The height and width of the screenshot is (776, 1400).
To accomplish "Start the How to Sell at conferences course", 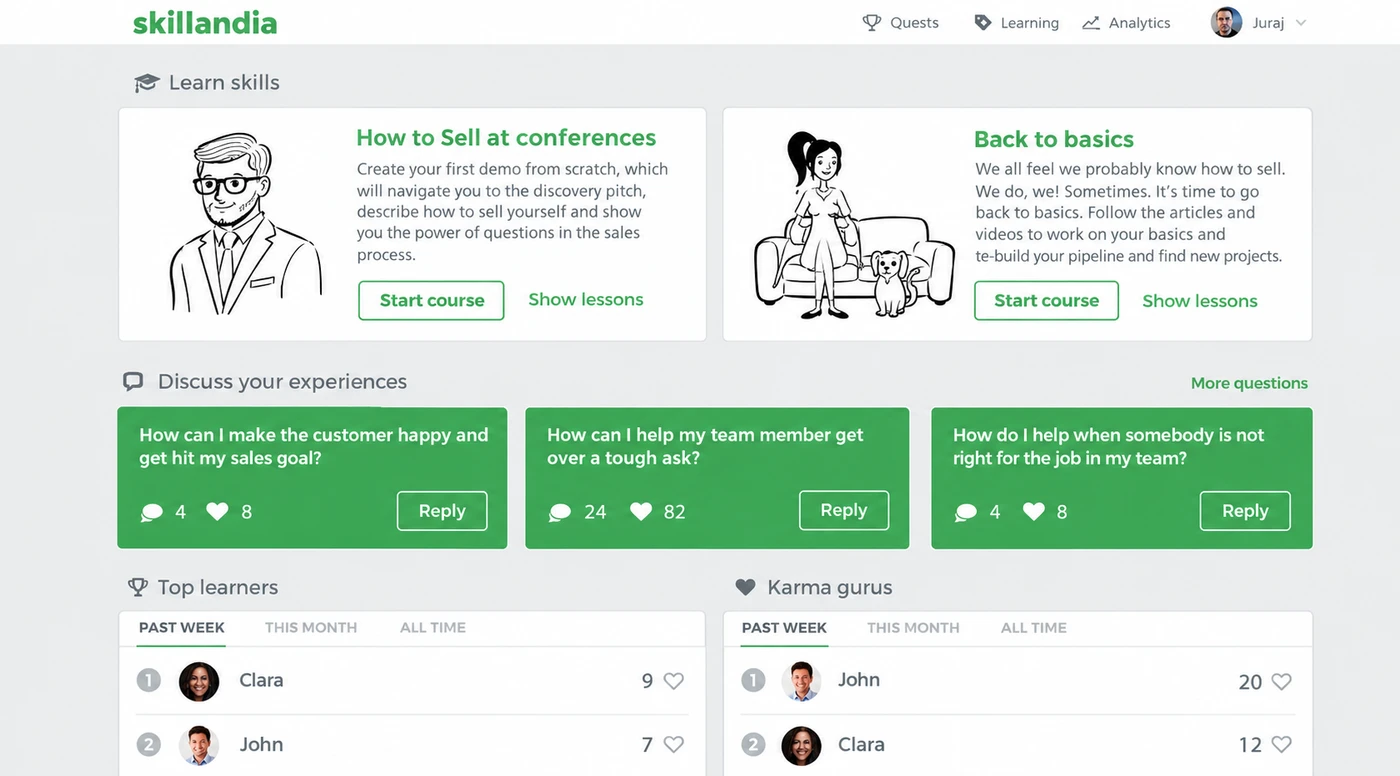I will 431,300.
